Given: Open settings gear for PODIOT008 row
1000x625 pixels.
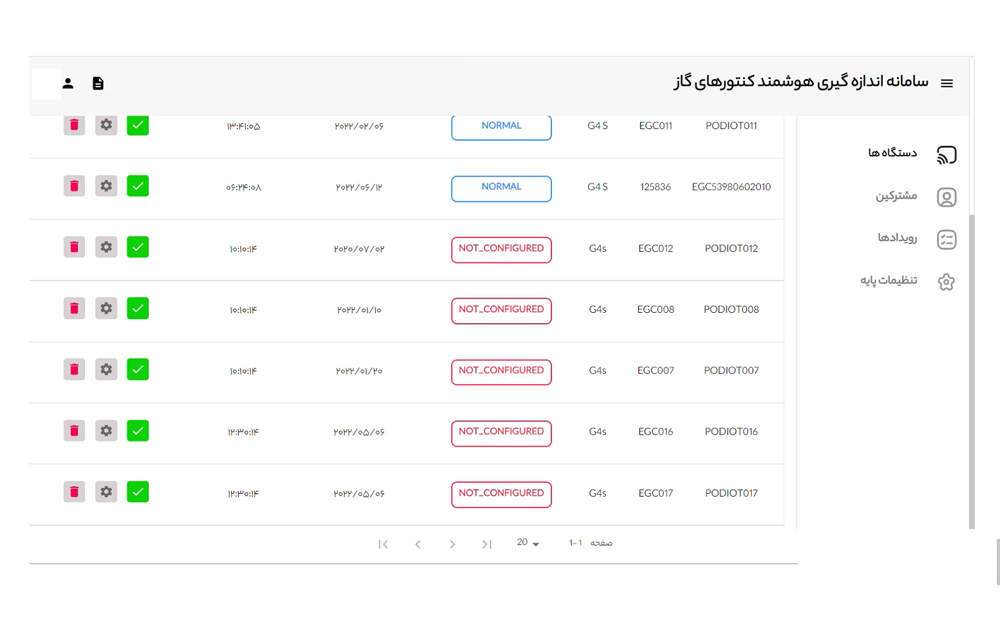Looking at the screenshot, I should [x=106, y=308].
